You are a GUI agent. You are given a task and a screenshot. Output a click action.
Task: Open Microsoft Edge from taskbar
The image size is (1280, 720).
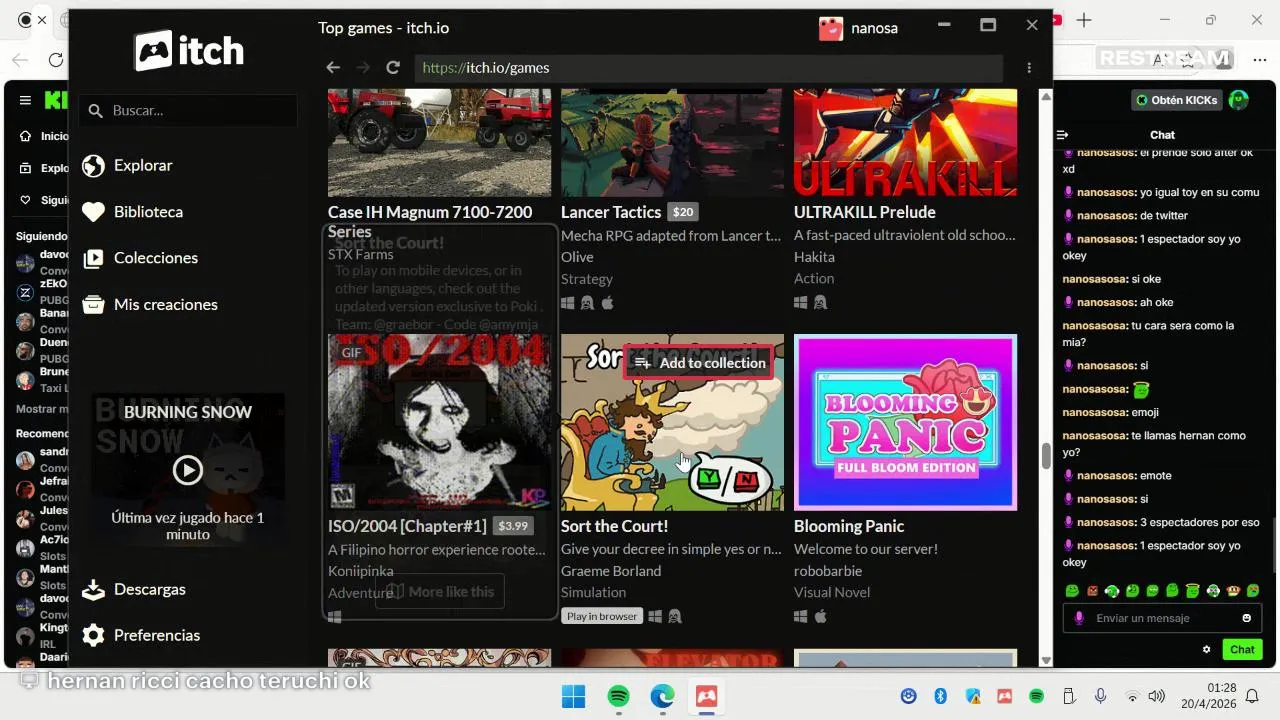[662, 696]
